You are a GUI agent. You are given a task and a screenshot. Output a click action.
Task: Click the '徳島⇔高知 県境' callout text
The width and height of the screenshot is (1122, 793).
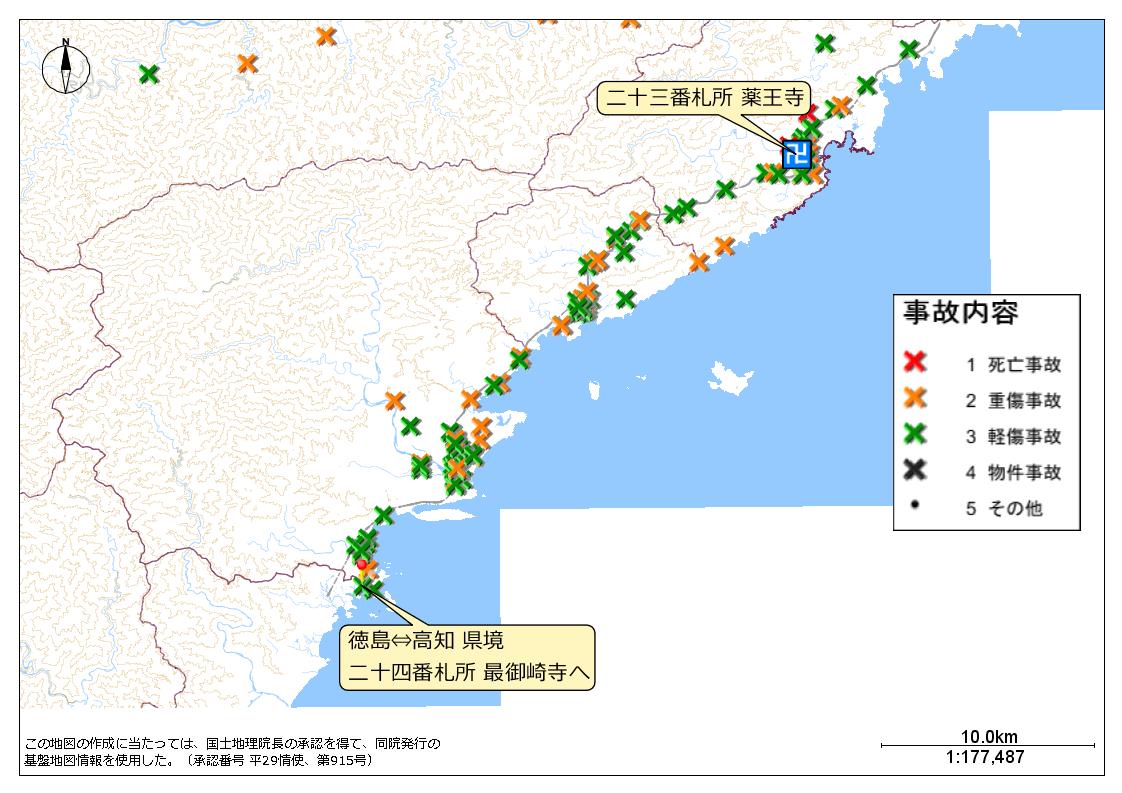(x=426, y=639)
